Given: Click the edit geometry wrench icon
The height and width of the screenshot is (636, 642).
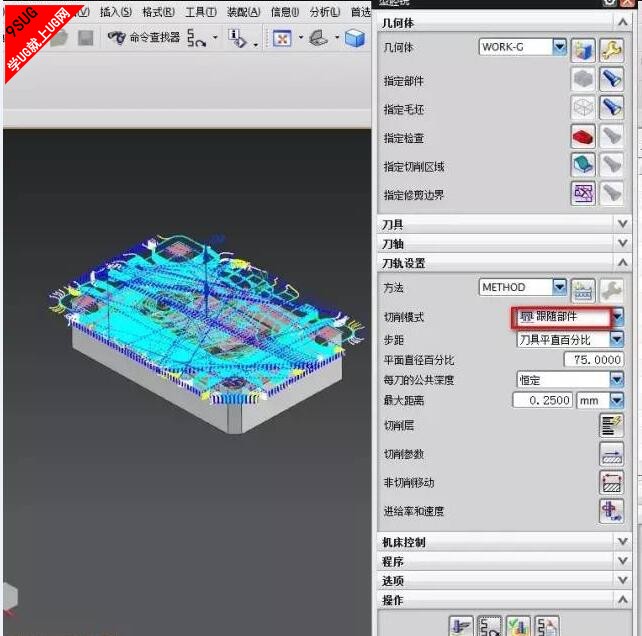Looking at the screenshot, I should point(612,50).
